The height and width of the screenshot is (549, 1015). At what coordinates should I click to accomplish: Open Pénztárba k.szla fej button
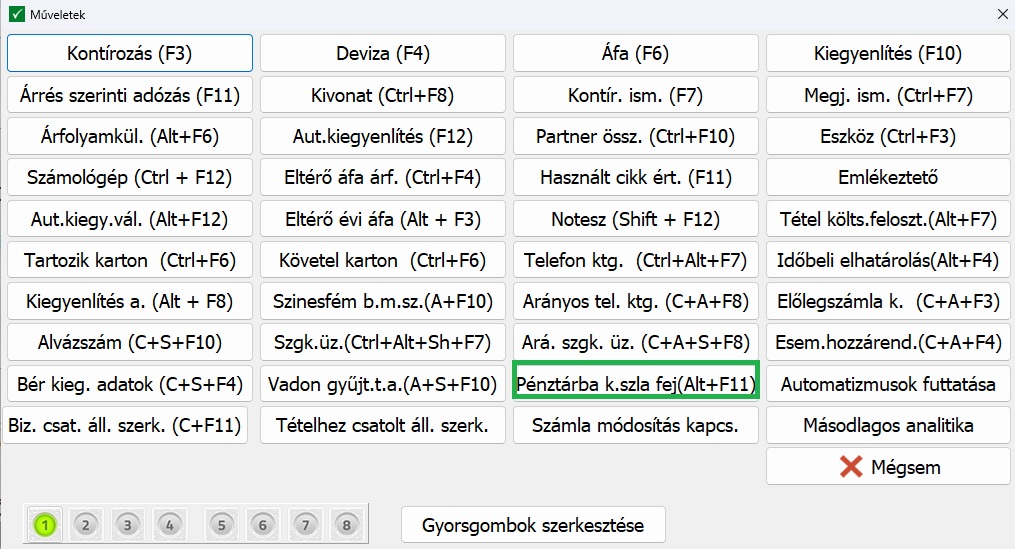(x=636, y=384)
